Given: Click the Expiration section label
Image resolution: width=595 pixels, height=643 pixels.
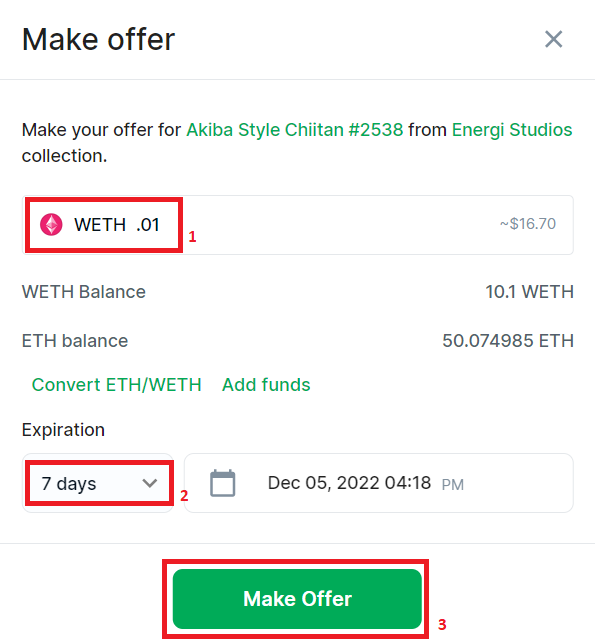Looking at the screenshot, I should coord(63,430).
